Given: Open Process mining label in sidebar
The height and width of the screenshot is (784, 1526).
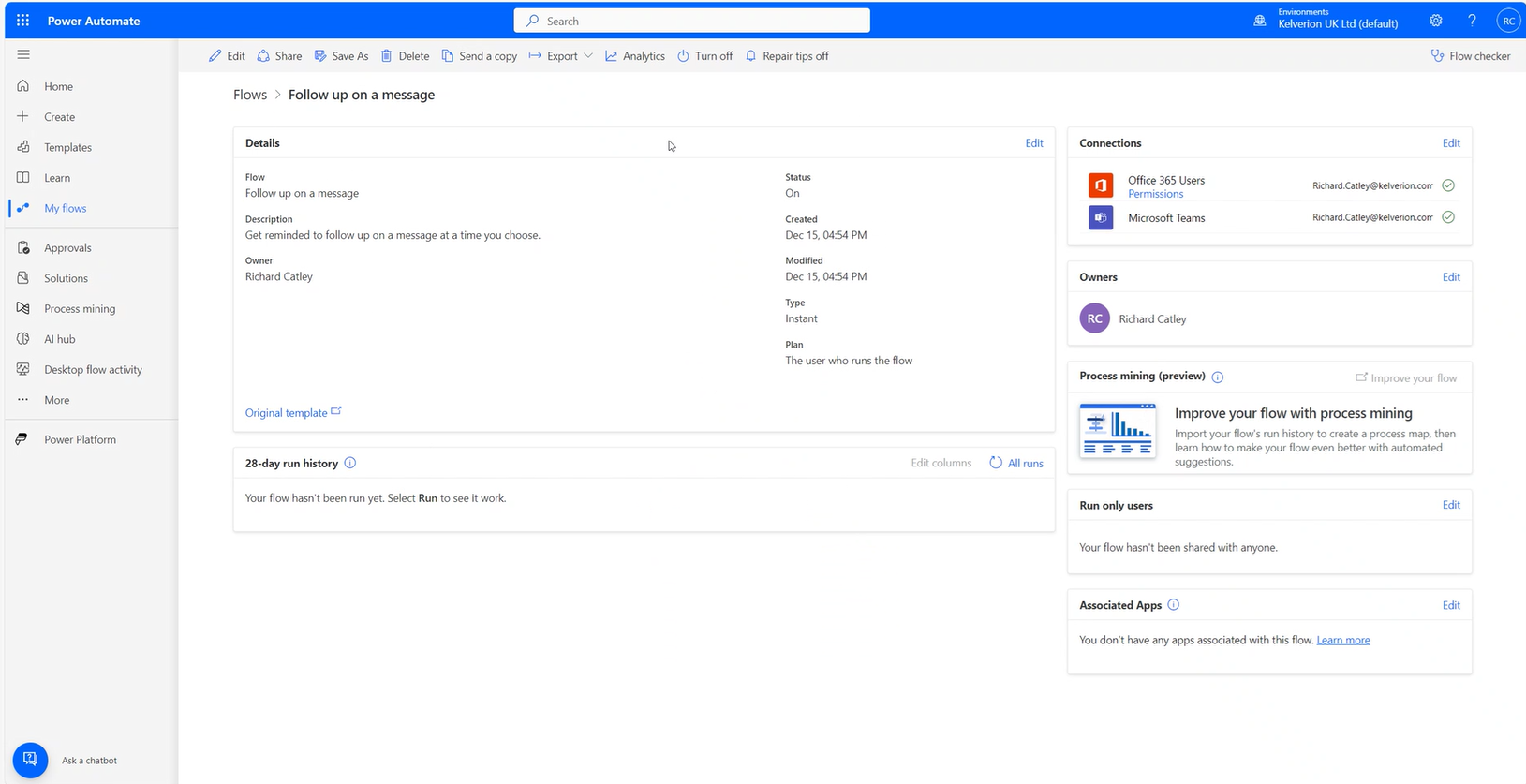Looking at the screenshot, I should [x=80, y=308].
